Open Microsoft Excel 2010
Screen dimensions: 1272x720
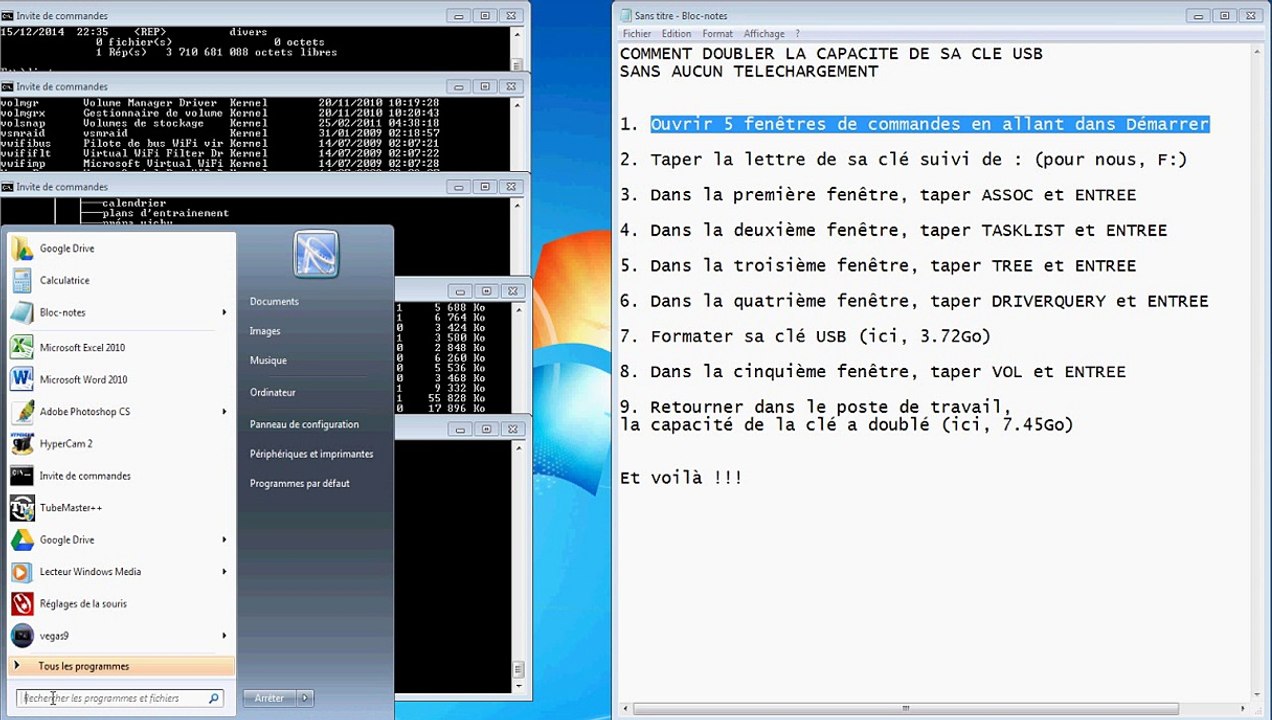pos(82,348)
